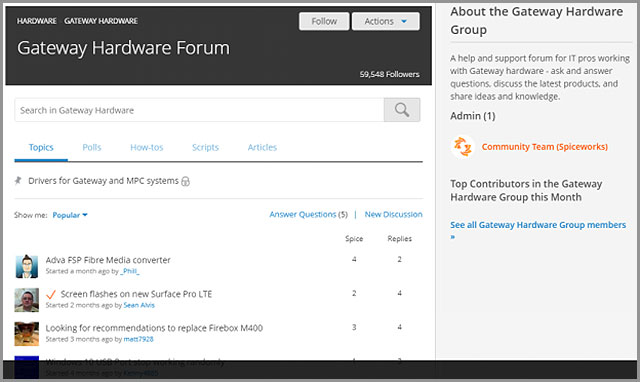Focus the Search in Gateway Hardware field
The height and width of the screenshot is (382, 640).
199,110
